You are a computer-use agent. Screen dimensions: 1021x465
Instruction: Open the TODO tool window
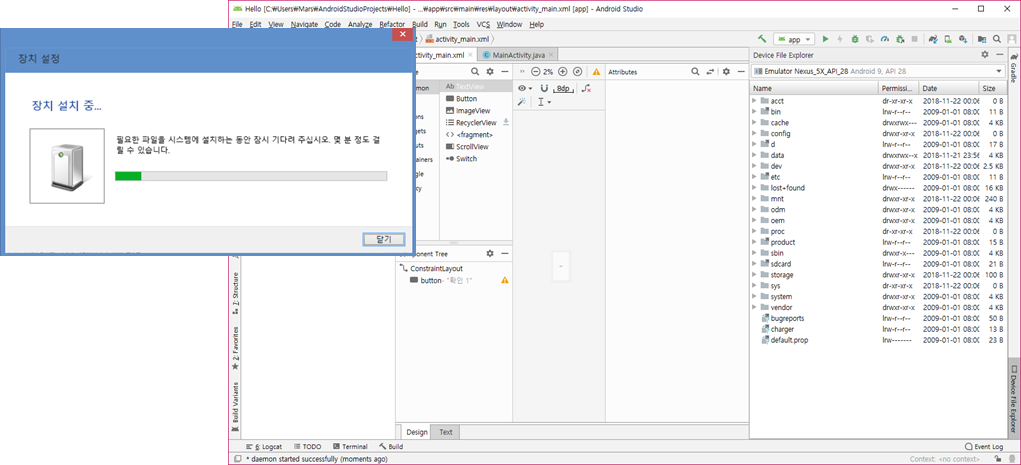(x=307, y=447)
